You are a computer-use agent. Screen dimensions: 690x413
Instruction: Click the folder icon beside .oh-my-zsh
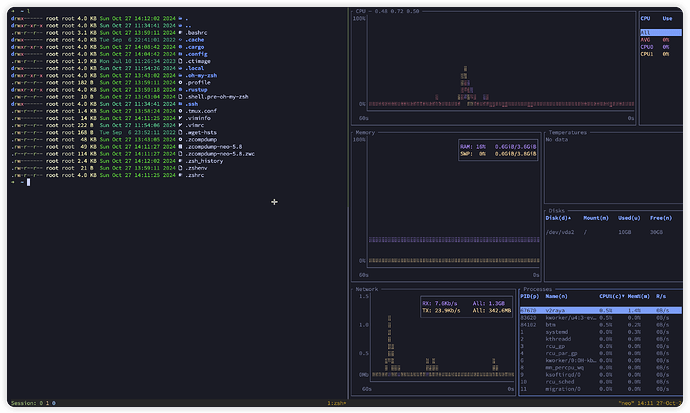tap(180, 76)
